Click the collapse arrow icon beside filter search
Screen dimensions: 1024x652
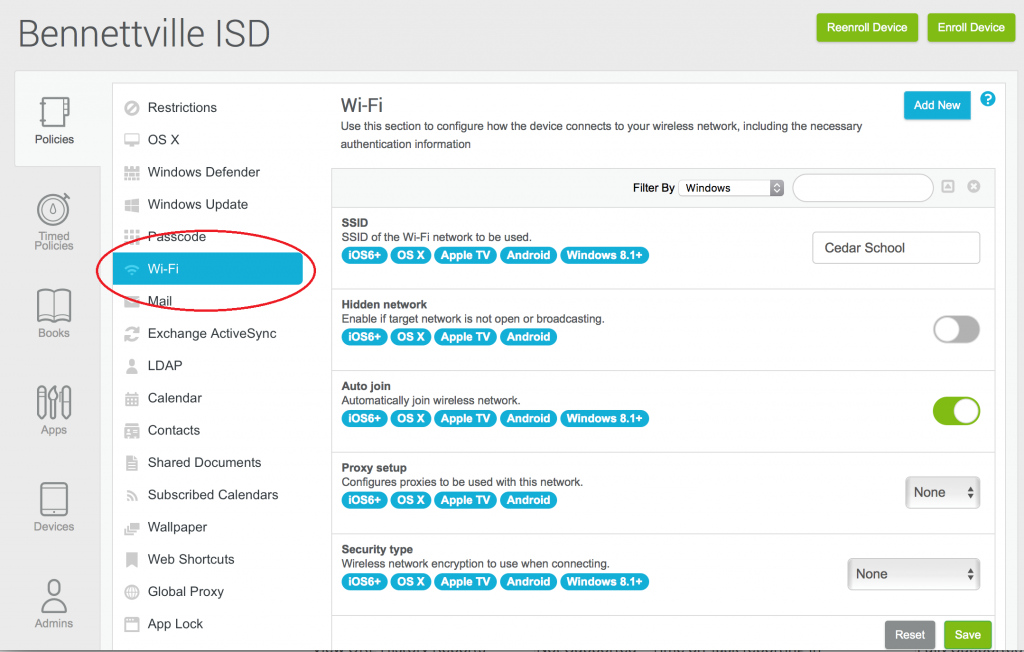948,187
